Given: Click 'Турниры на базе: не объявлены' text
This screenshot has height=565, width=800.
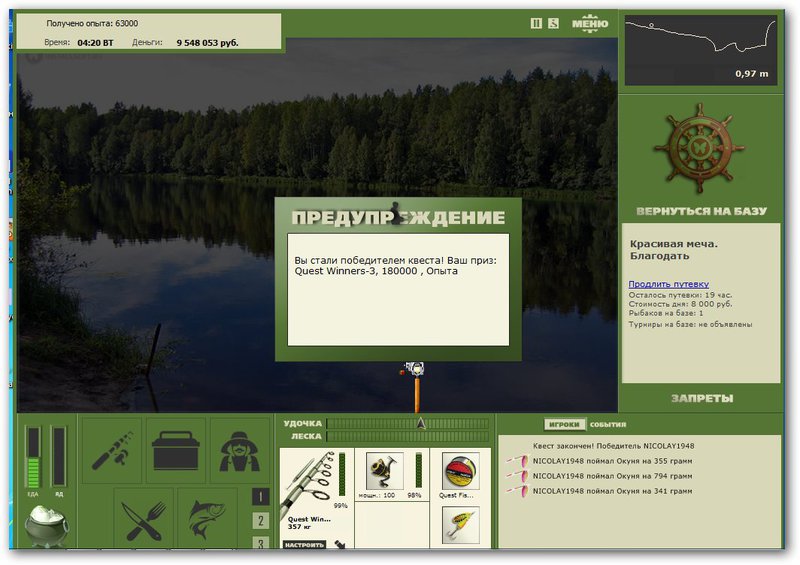Looking at the screenshot, I should click(x=690, y=324).
